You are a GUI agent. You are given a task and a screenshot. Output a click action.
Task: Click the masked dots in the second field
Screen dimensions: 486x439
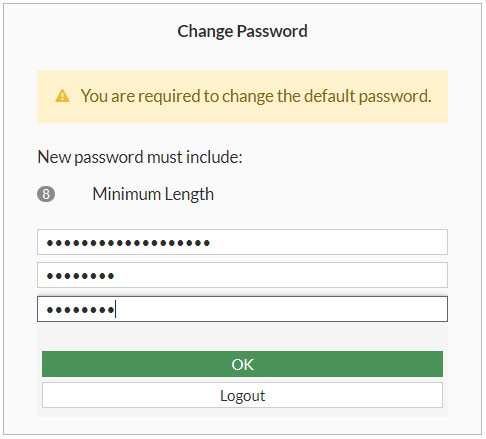tap(80, 276)
